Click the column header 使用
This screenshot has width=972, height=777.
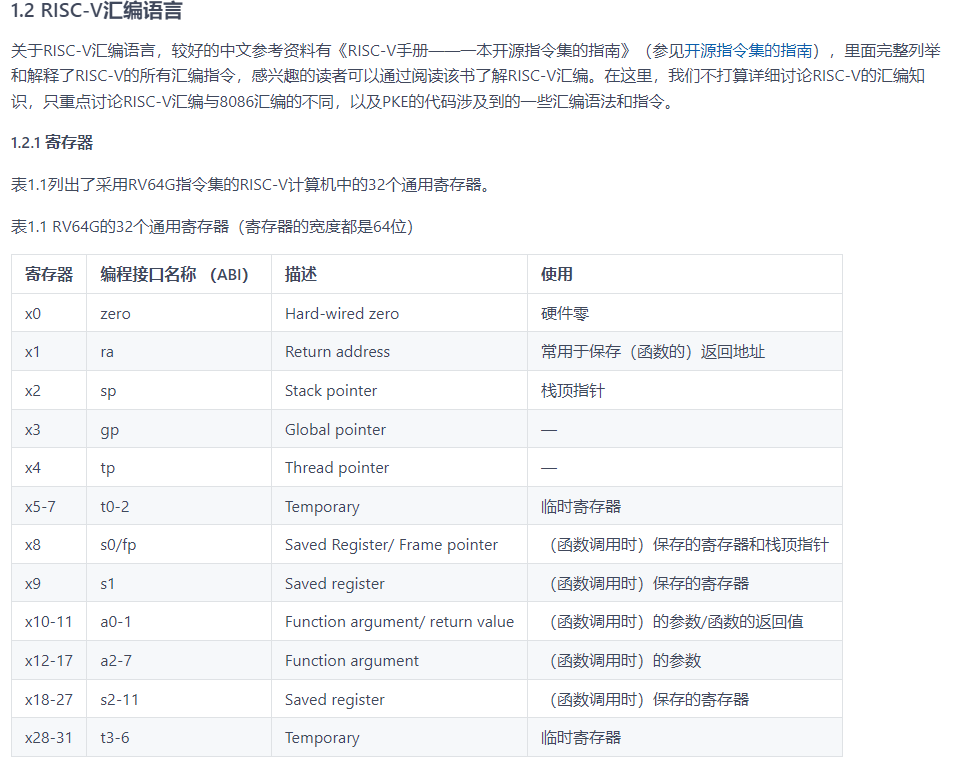(684, 274)
